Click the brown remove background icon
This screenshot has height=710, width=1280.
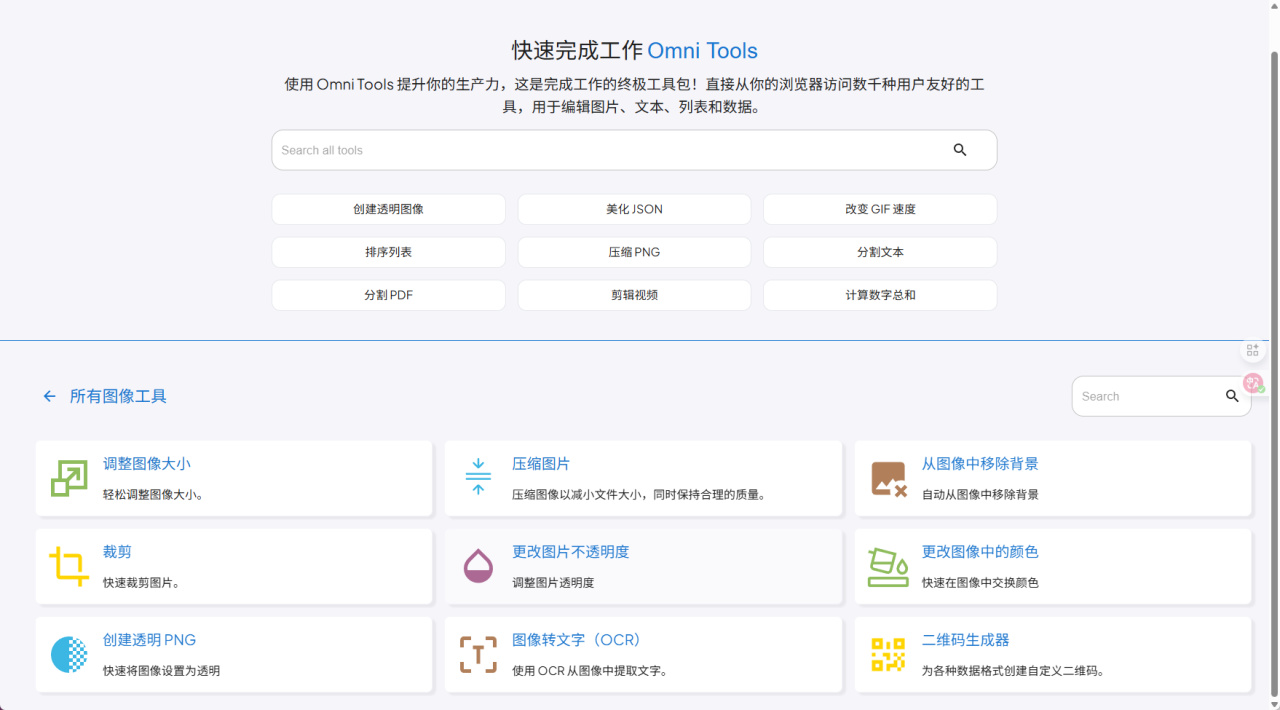point(888,479)
